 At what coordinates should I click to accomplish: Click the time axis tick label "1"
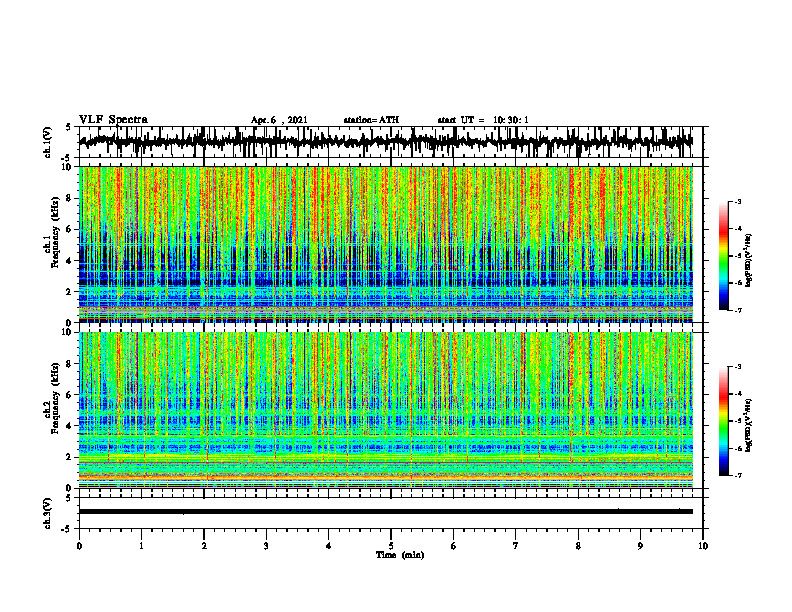click(x=141, y=546)
